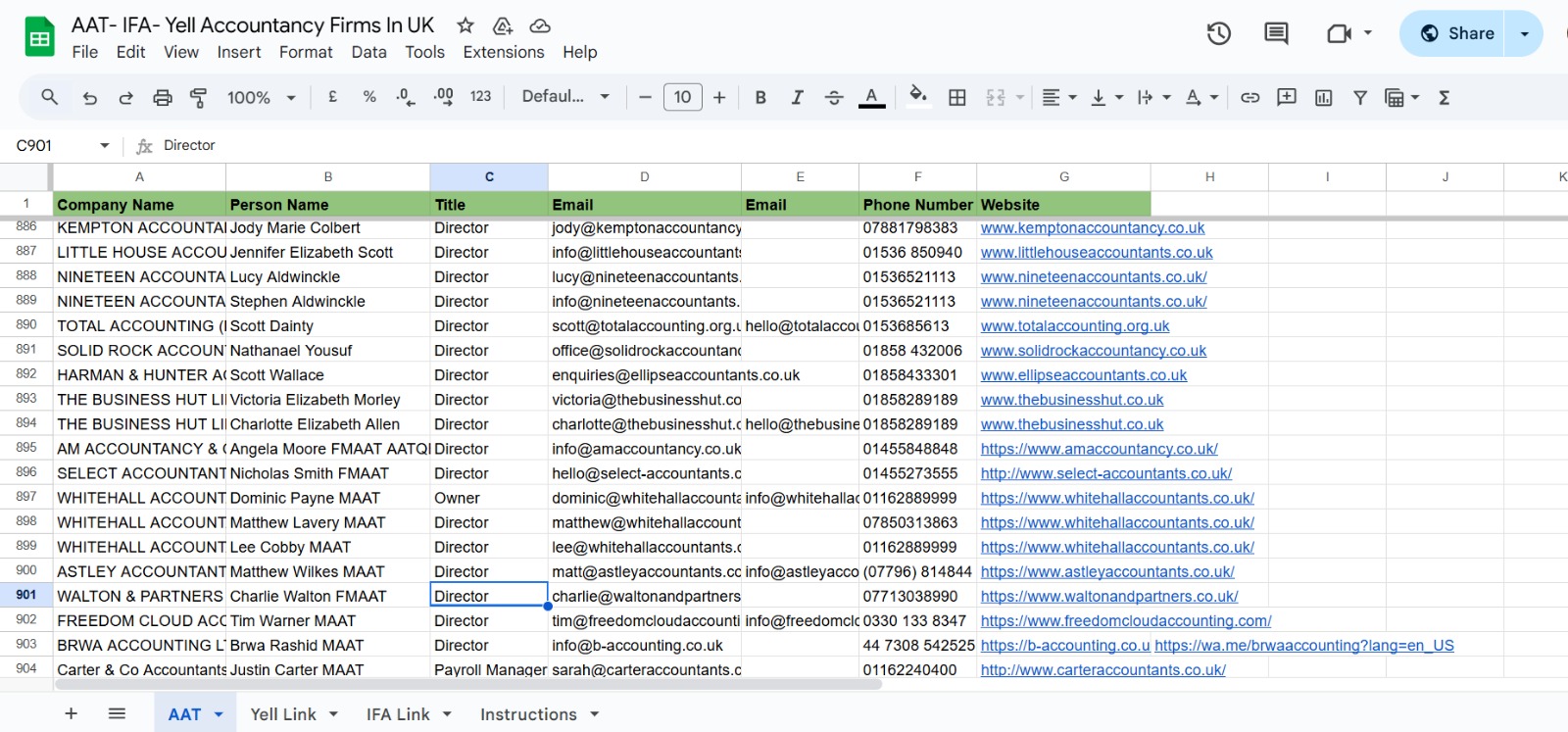Open the Format menu
This screenshot has width=1568, height=732.
[x=306, y=52]
